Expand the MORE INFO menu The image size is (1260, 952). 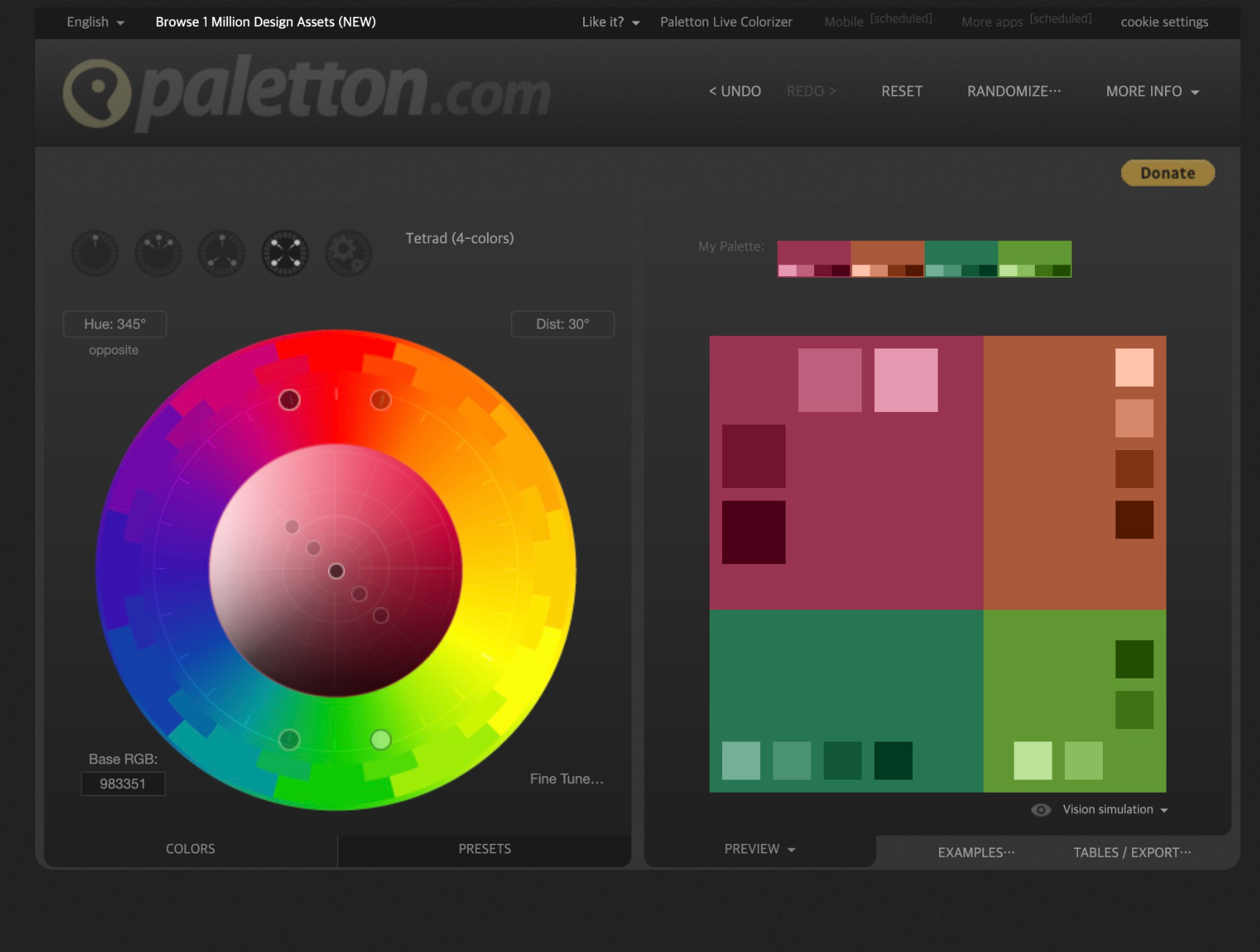click(1153, 91)
